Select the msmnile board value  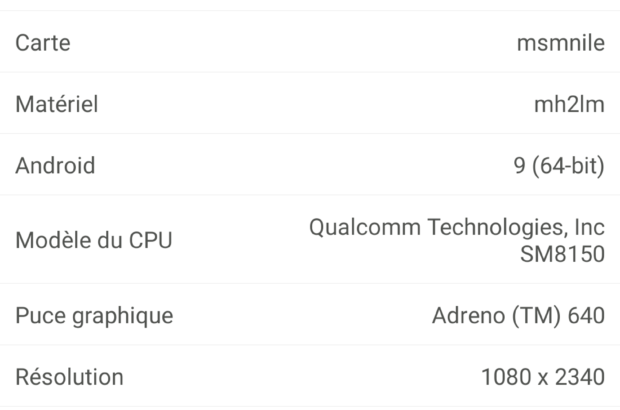pyautogui.click(x=560, y=43)
